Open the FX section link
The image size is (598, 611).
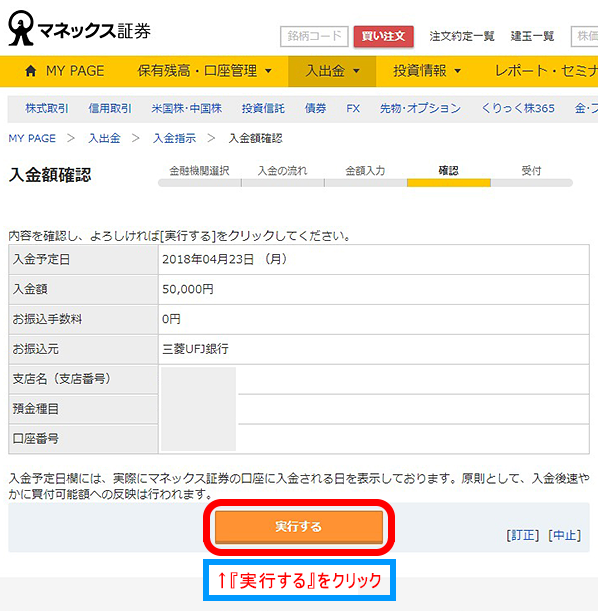click(x=353, y=108)
